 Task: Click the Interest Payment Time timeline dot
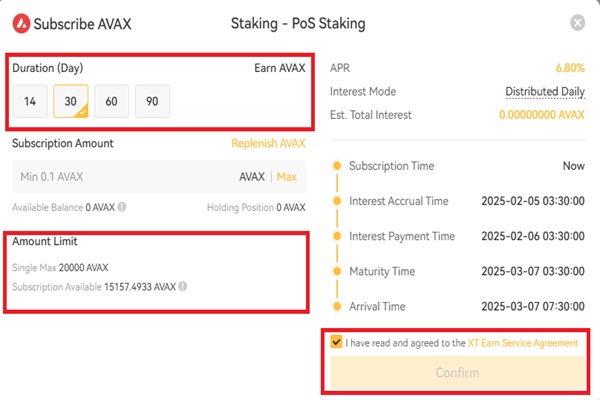tap(337, 236)
